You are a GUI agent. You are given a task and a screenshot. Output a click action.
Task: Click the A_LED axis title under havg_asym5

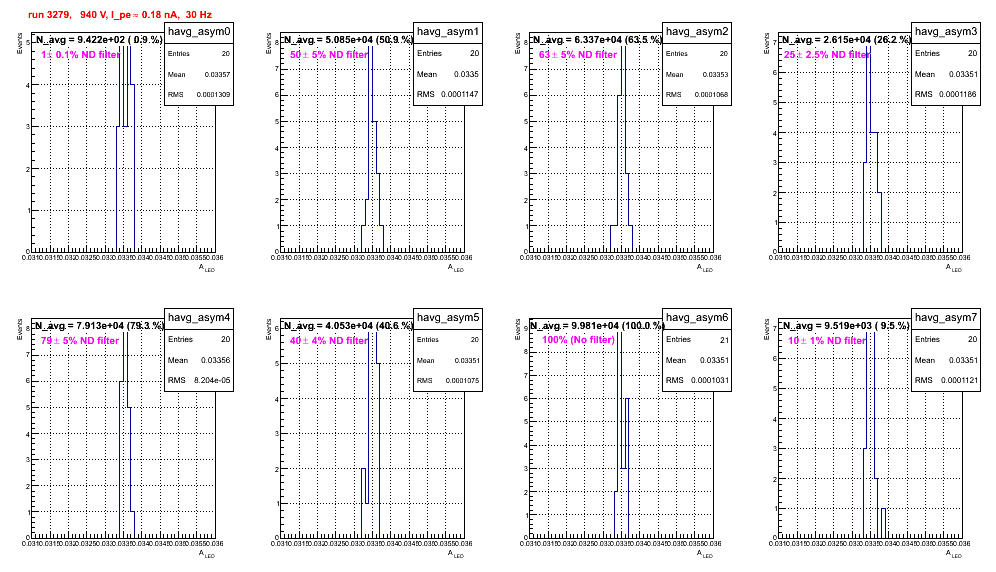point(456,554)
